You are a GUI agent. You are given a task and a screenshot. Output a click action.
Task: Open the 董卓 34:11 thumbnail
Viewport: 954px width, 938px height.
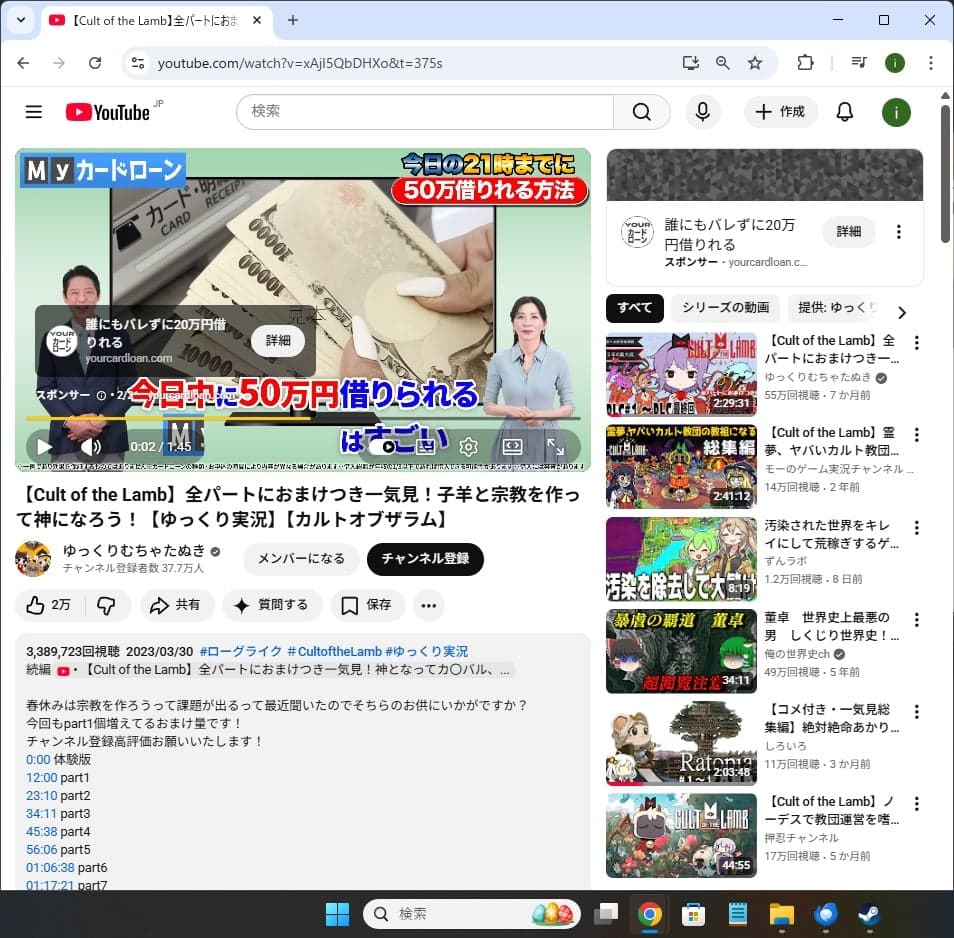coord(681,651)
